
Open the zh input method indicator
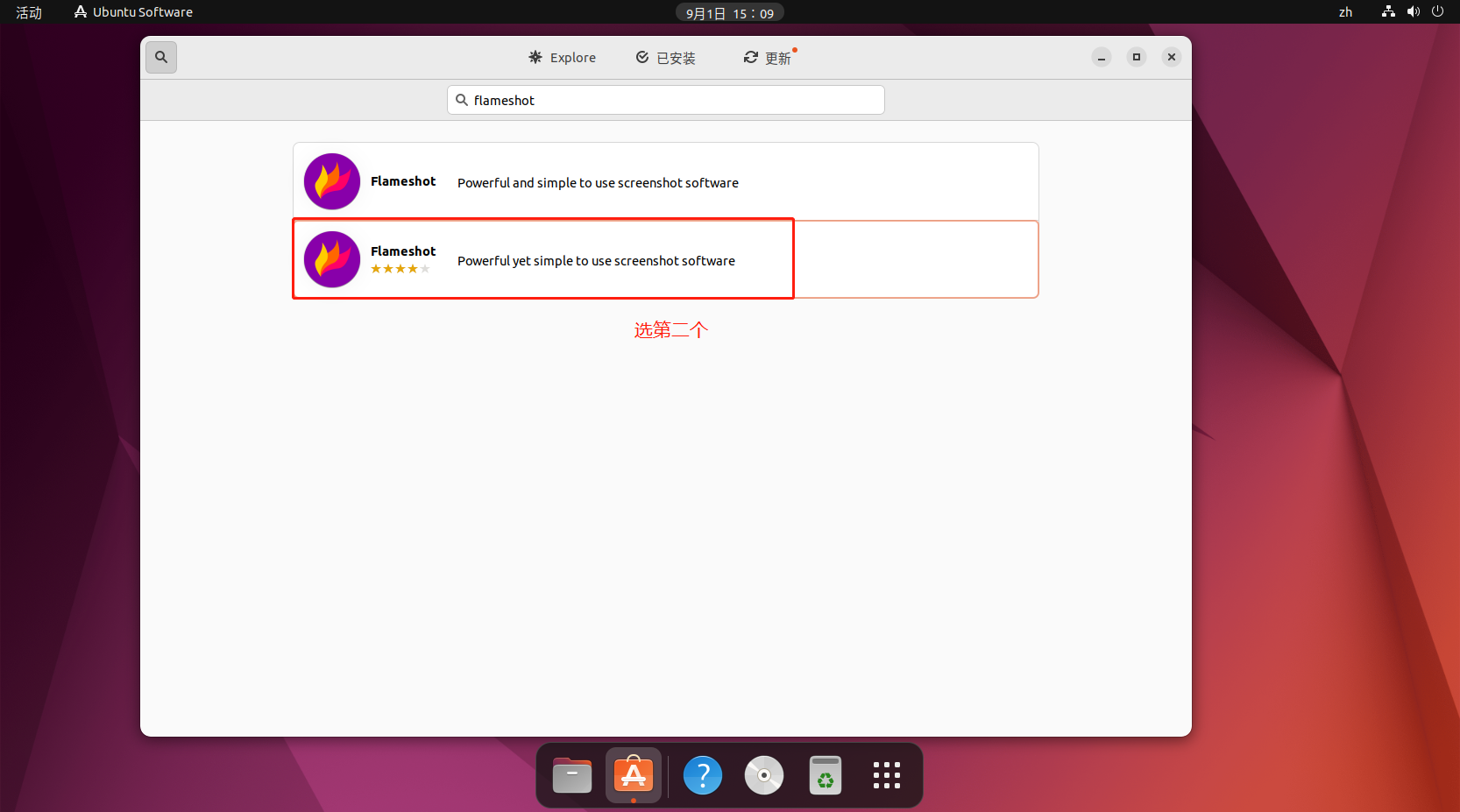click(x=1345, y=12)
